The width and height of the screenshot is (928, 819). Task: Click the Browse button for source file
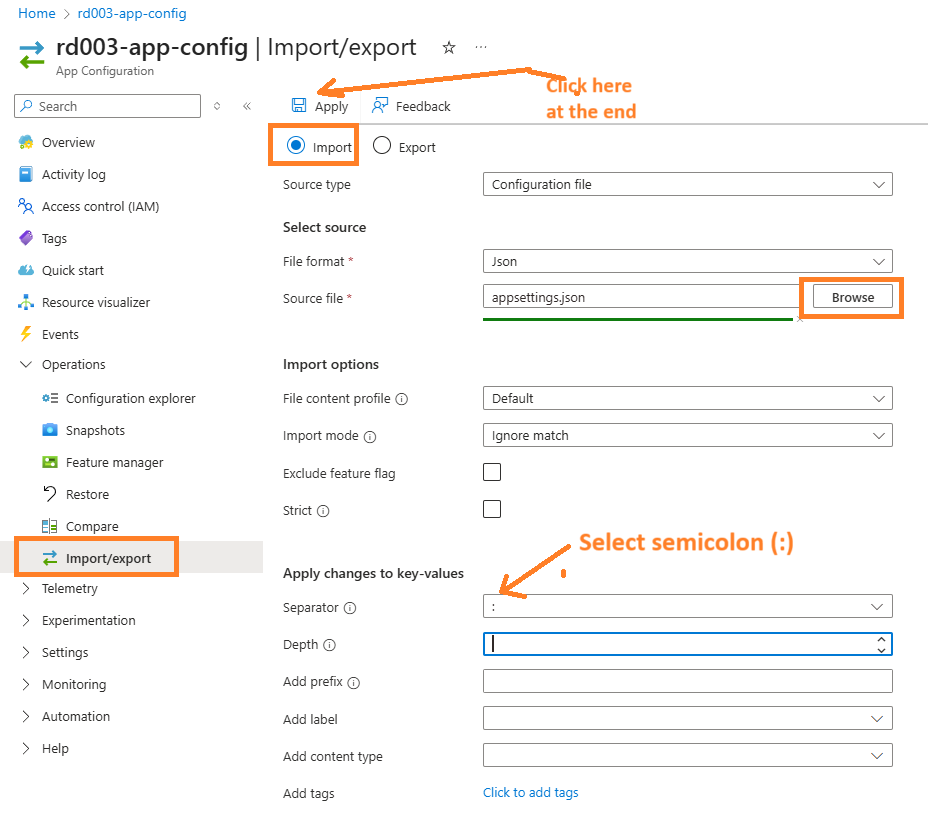(x=852, y=297)
